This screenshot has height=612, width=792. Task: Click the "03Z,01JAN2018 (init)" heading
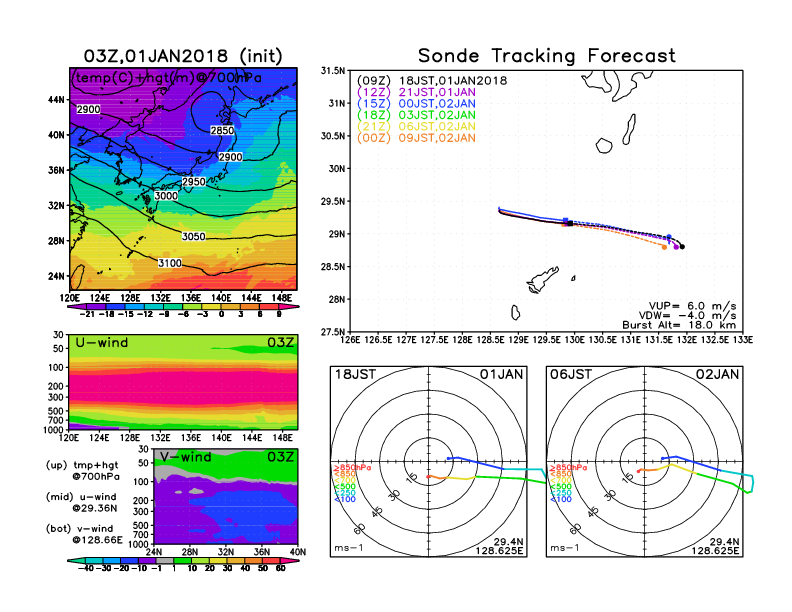(182, 56)
